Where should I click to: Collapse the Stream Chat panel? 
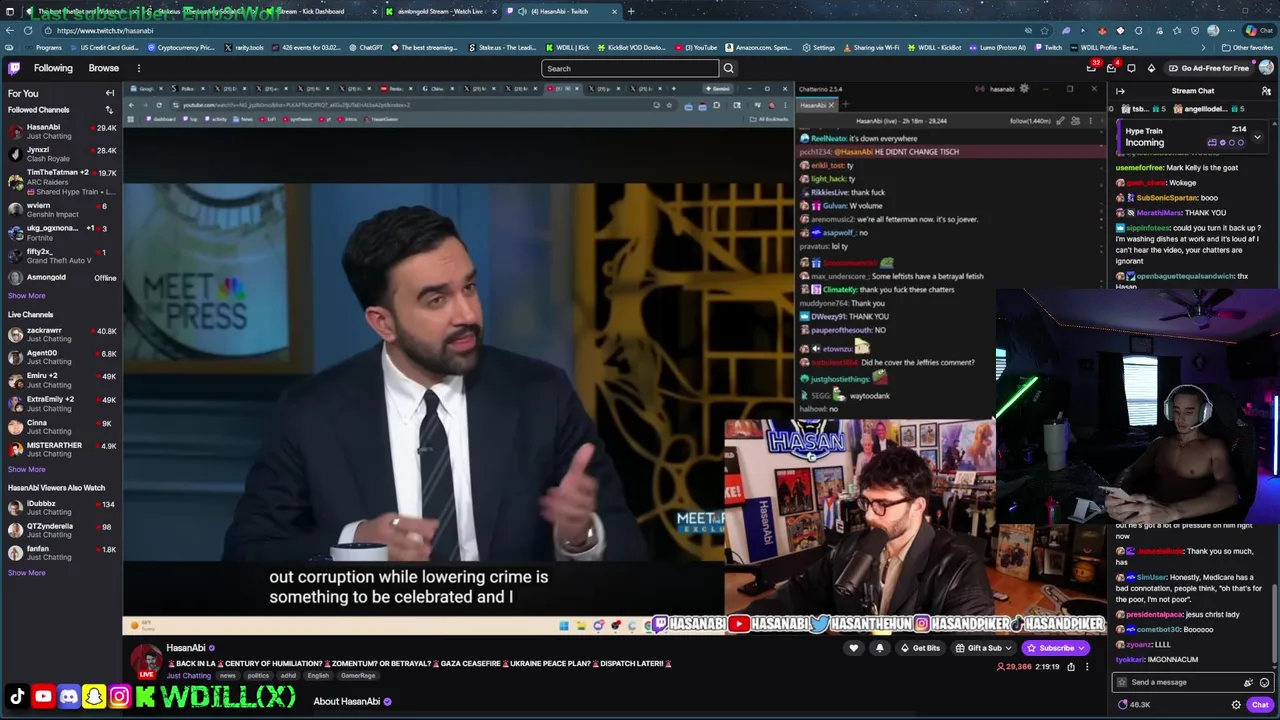click(x=1120, y=91)
